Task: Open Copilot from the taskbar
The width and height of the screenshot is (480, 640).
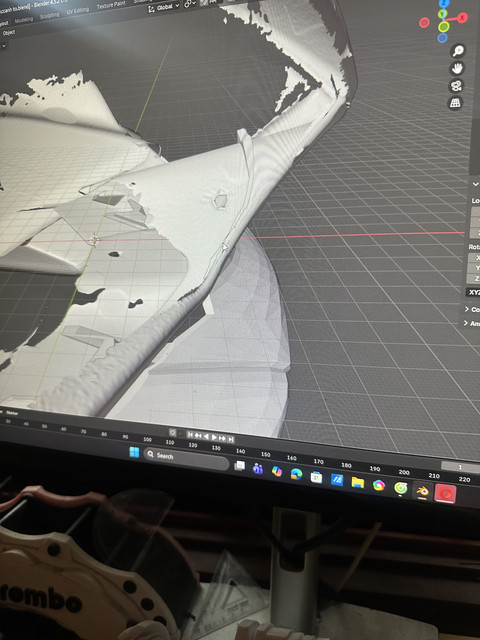Action: (x=277, y=471)
